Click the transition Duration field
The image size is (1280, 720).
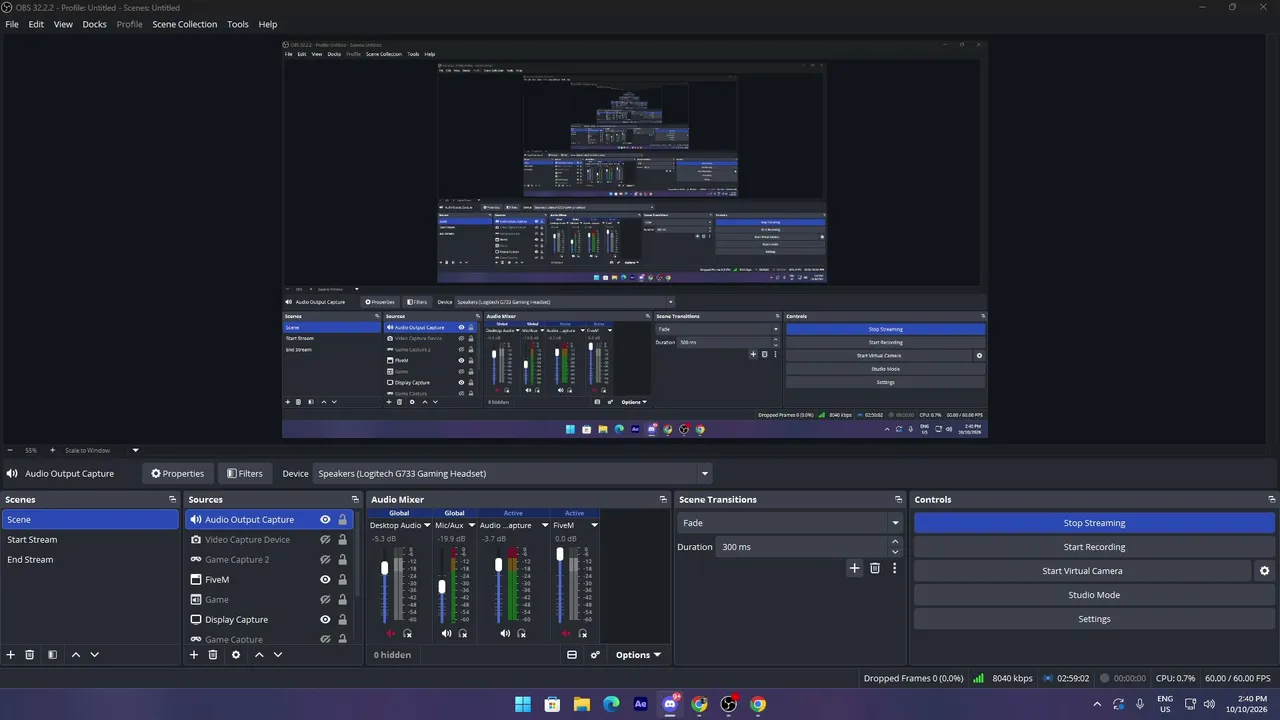click(803, 547)
